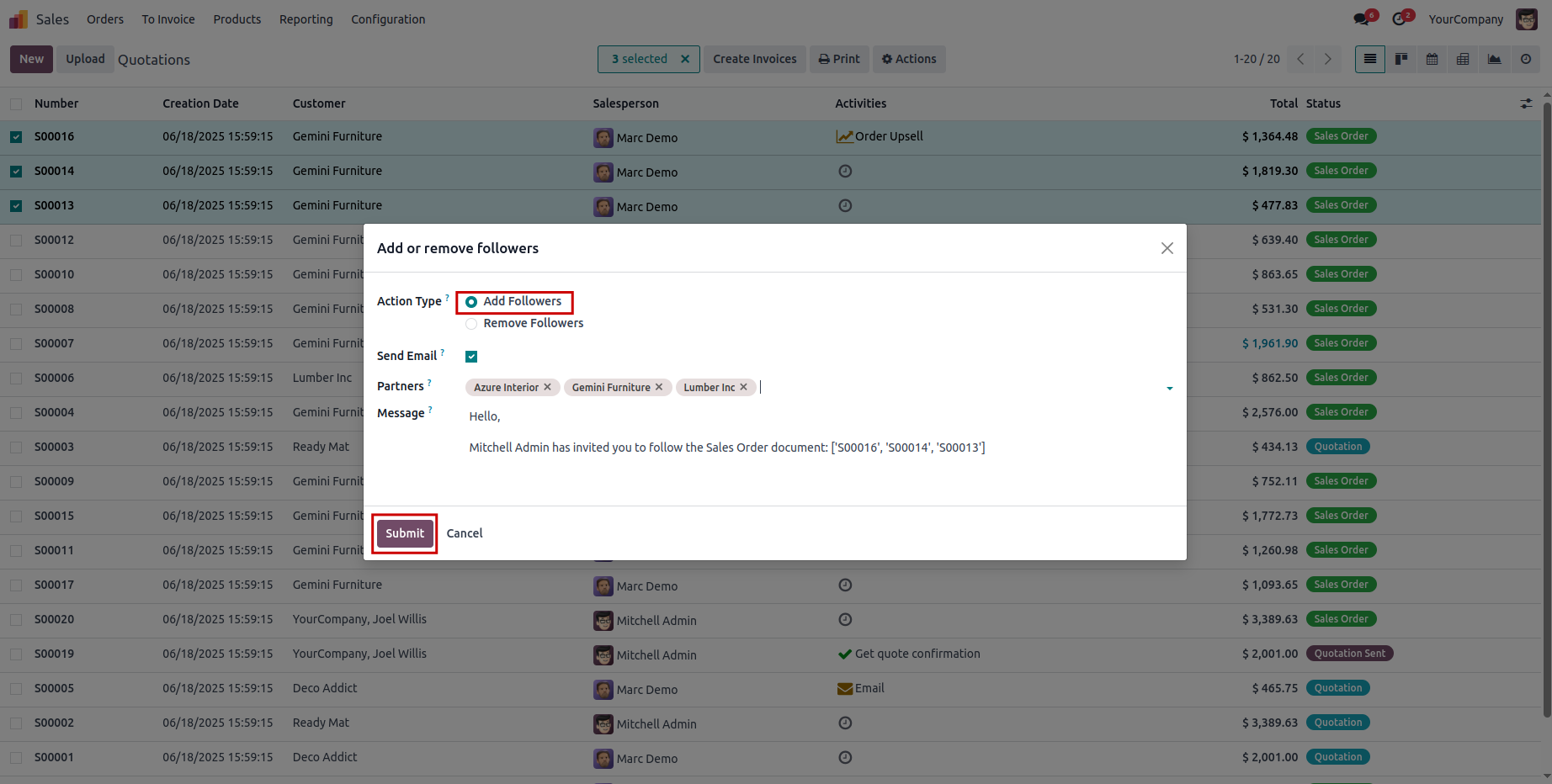
Task: Open the Sales app home icon
Action: tap(19, 19)
